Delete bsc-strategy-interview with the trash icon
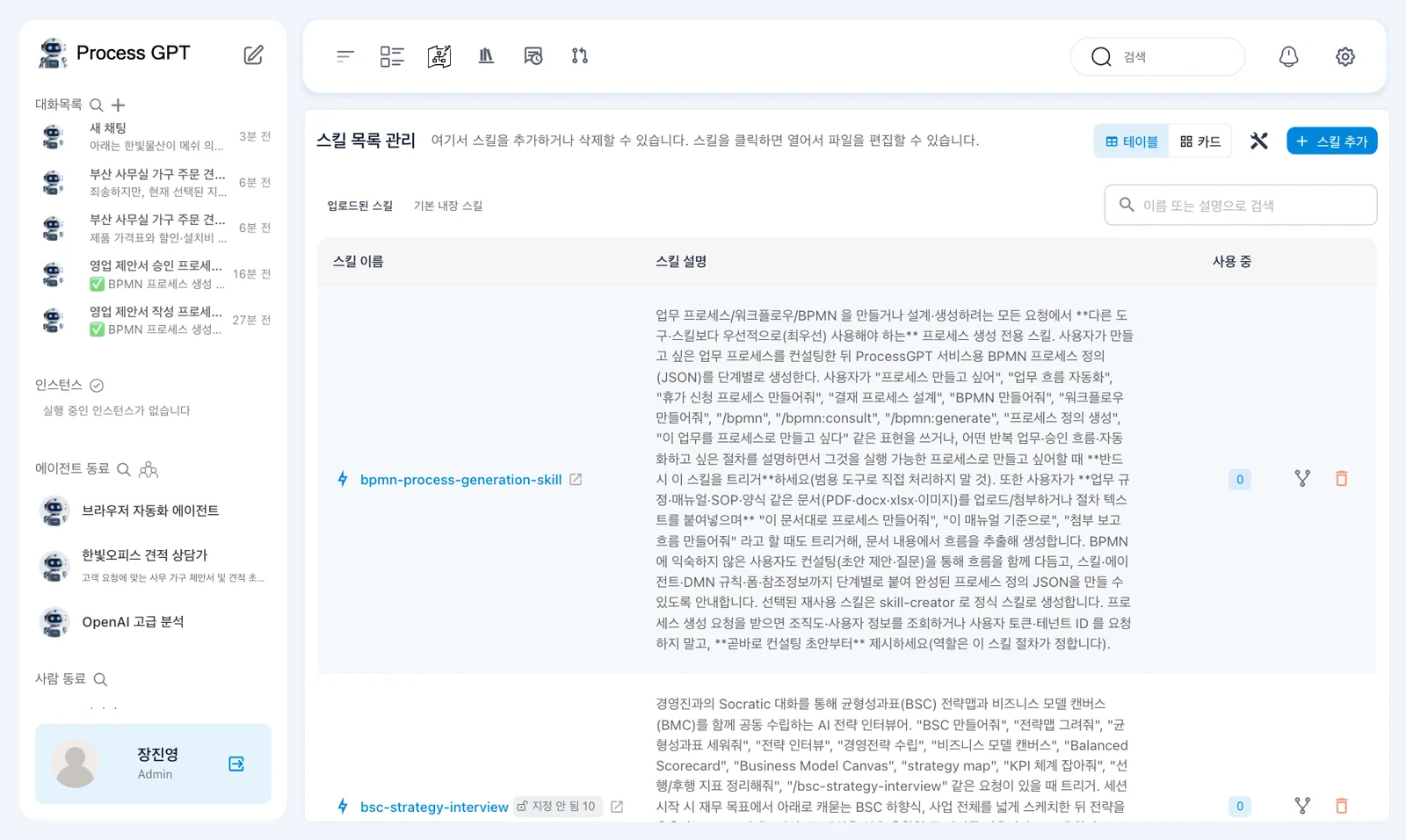This screenshot has height=840, width=1406. (x=1341, y=806)
